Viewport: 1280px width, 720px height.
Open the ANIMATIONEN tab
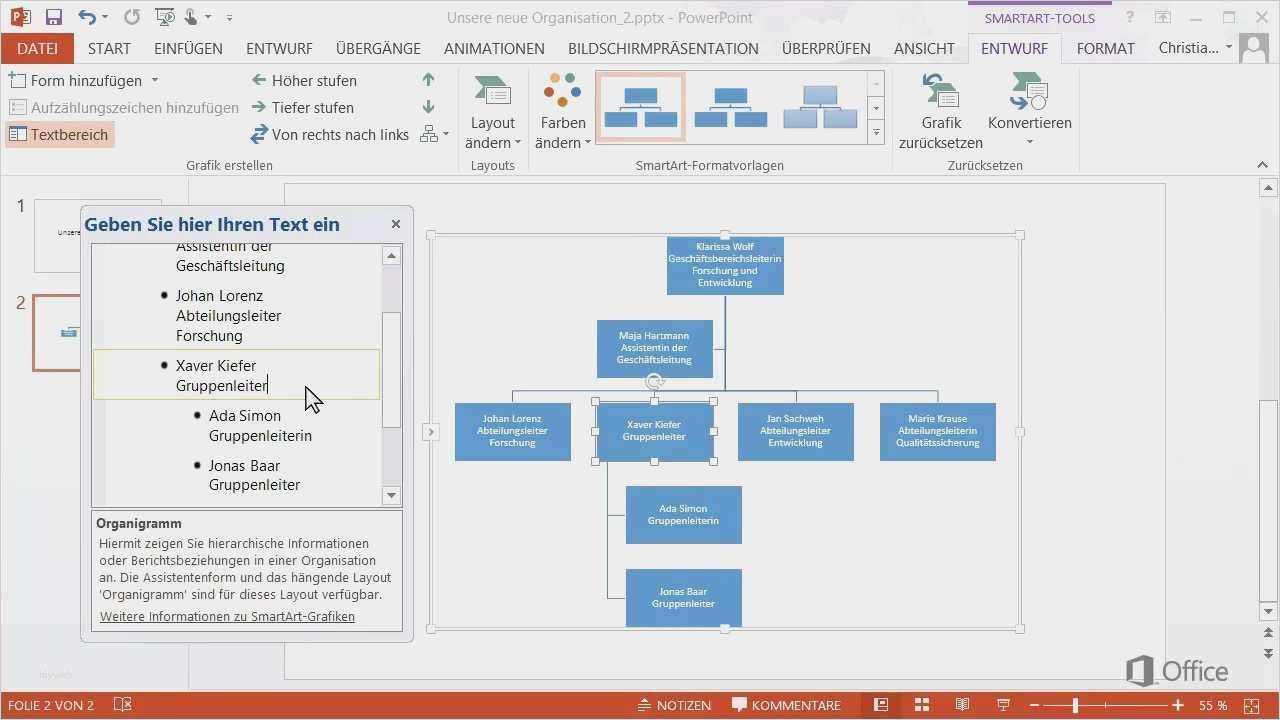coord(494,48)
